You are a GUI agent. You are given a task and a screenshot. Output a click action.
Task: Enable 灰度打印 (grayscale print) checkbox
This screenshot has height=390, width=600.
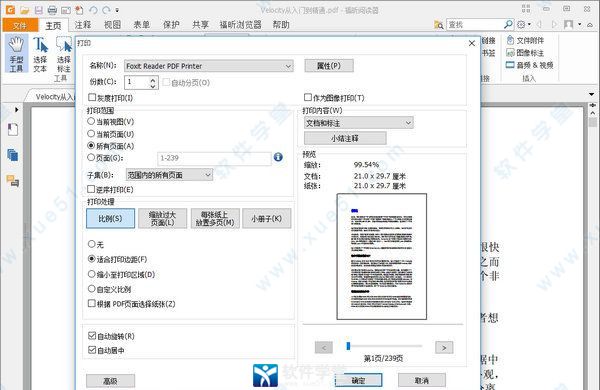(x=92, y=97)
